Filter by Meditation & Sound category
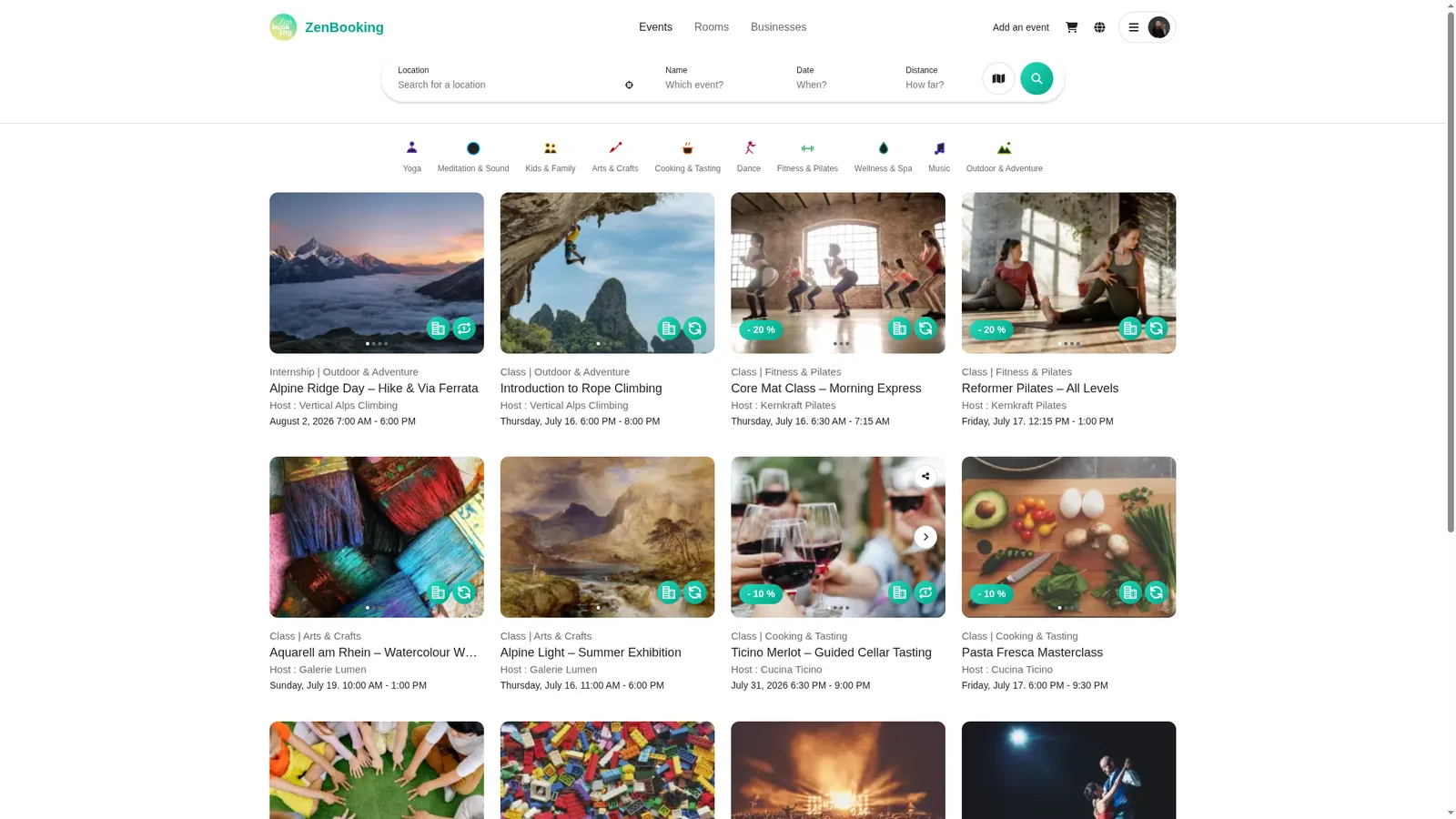Viewport: 1456px width, 819px height. (473, 157)
